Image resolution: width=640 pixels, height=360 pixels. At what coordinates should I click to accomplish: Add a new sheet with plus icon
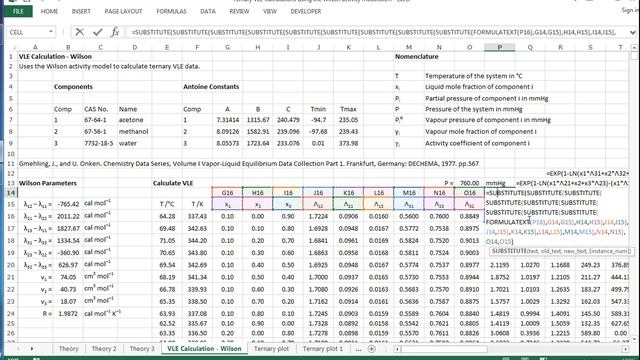[371, 349]
